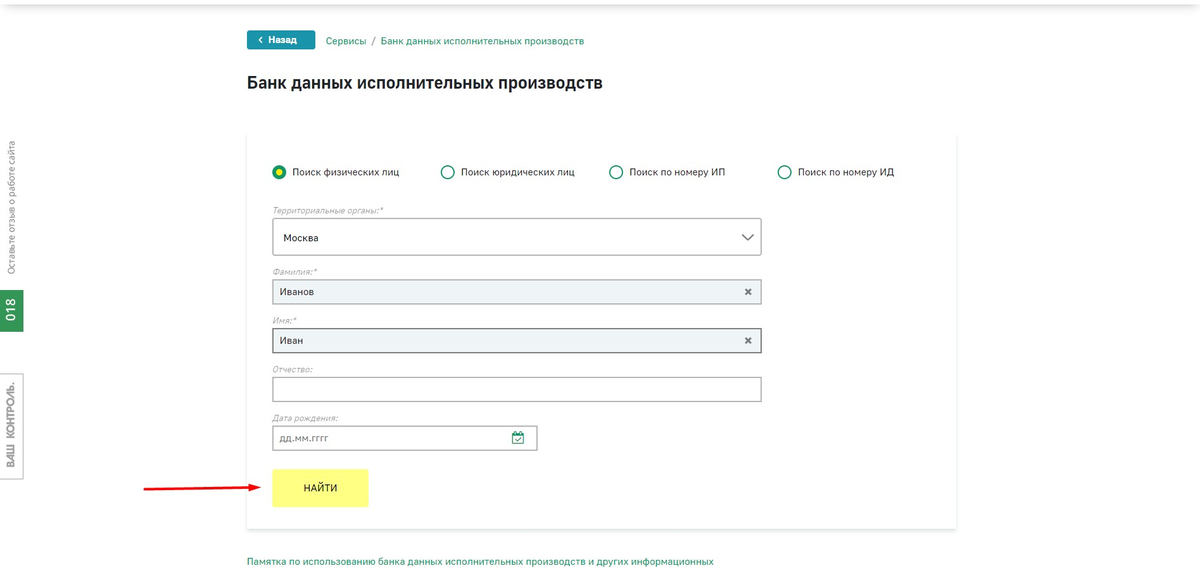Image resolution: width=1200 pixels, height=568 pixels.
Task: Clear the Фамилия field with the X icon
Action: 747,292
